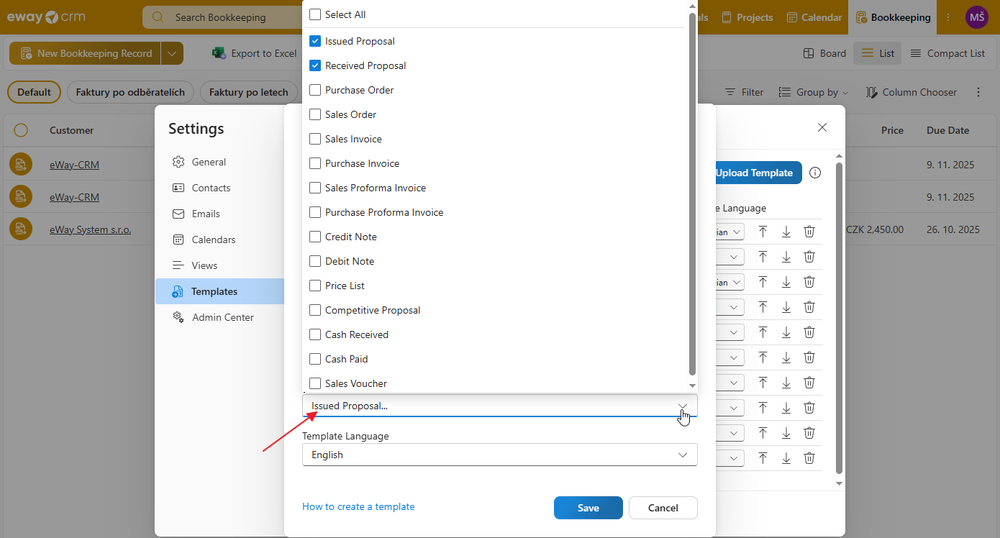The width and height of the screenshot is (1000, 538).
Task: Click the Save button
Action: (x=588, y=508)
